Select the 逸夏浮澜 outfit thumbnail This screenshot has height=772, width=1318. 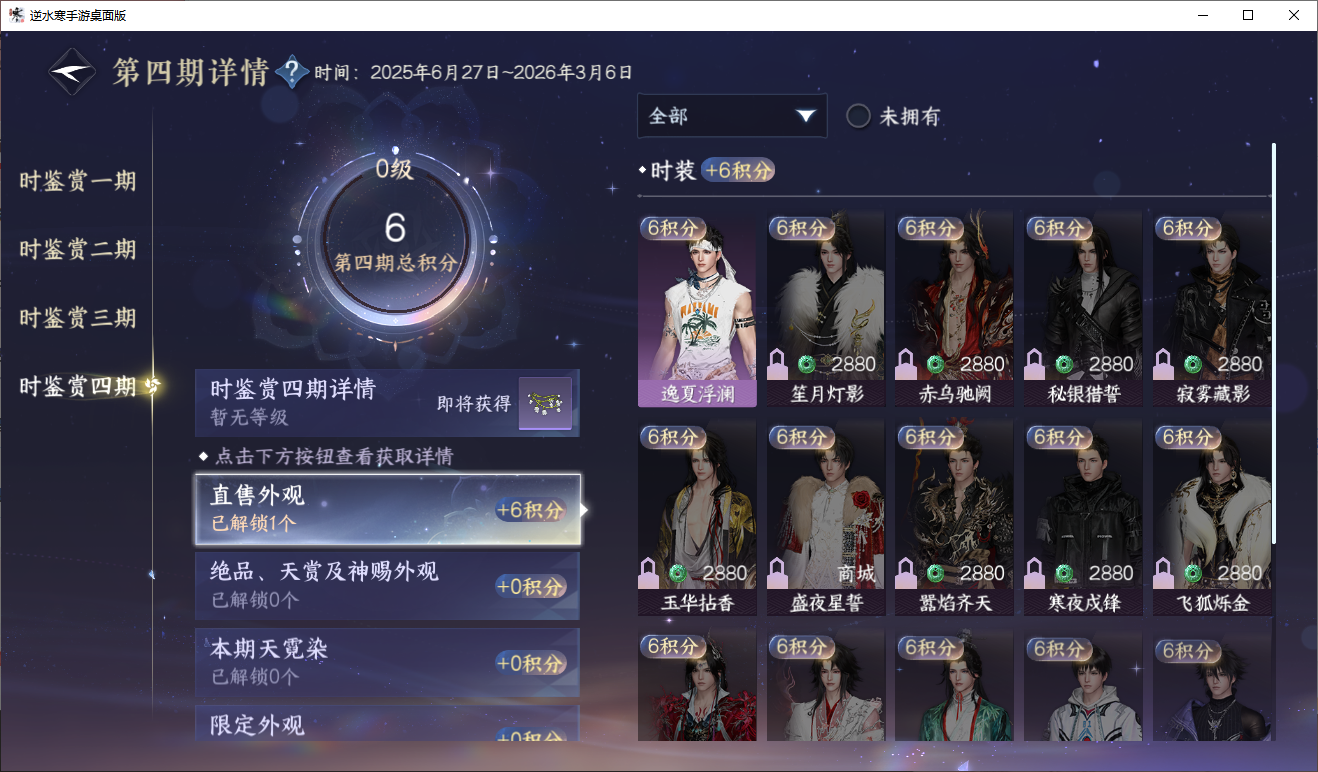point(697,310)
